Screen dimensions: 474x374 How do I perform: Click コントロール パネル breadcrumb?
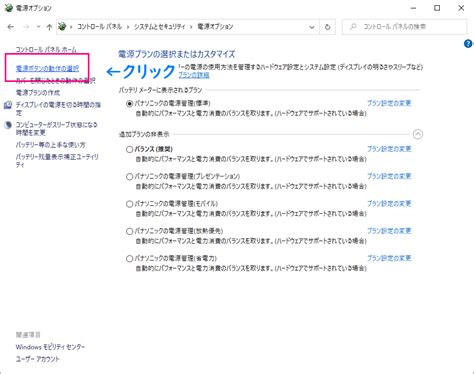click(x=100, y=27)
